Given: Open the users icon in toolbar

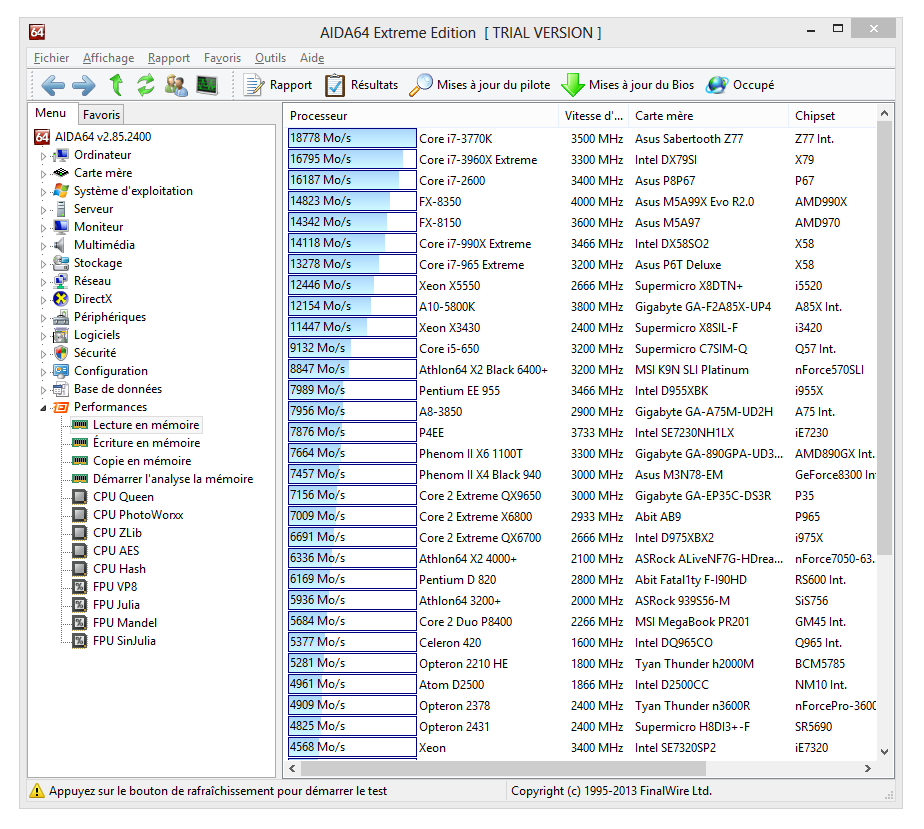Looking at the screenshot, I should [176, 85].
